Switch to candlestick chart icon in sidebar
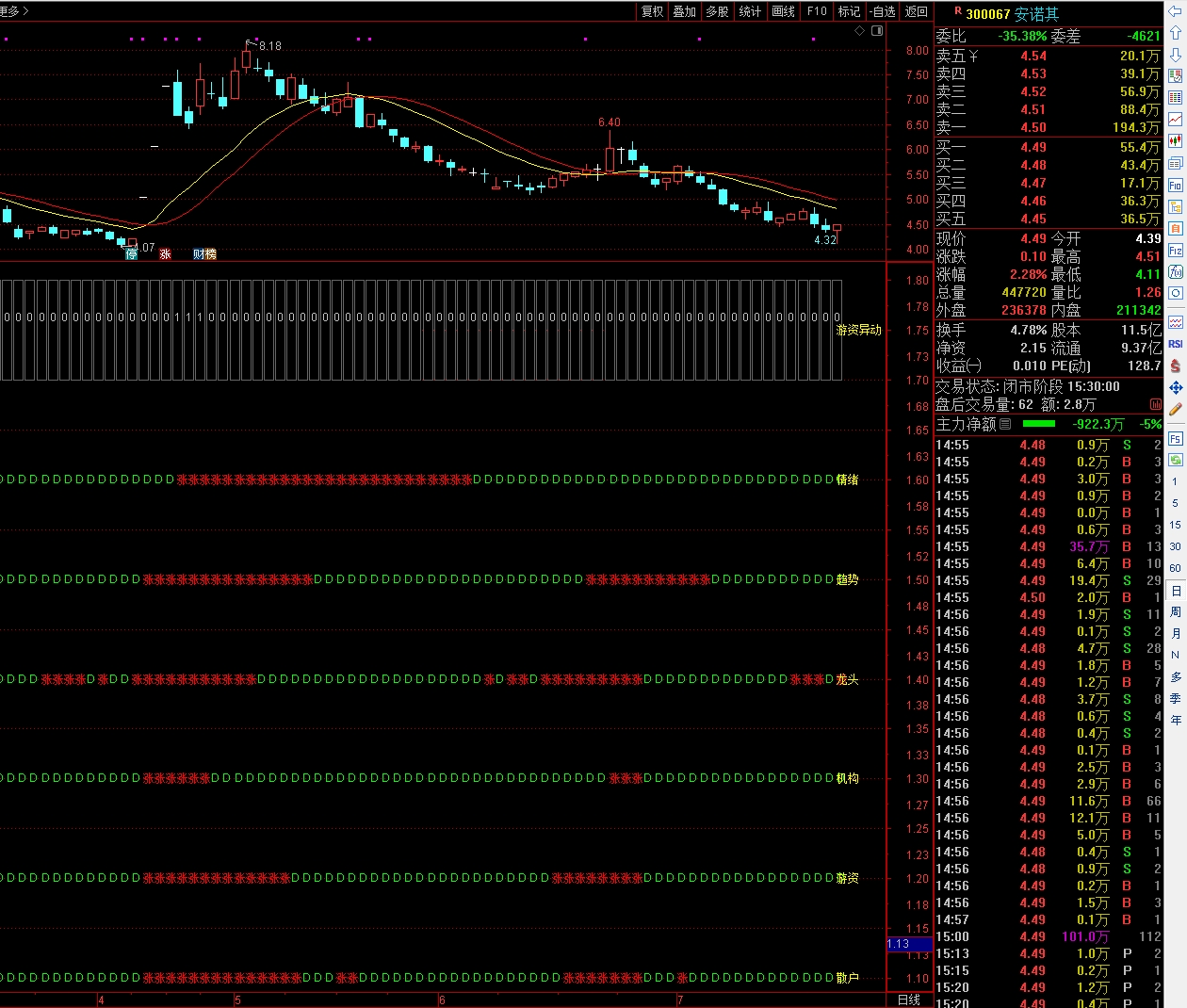The width and height of the screenshot is (1187, 1008). tap(1175, 140)
